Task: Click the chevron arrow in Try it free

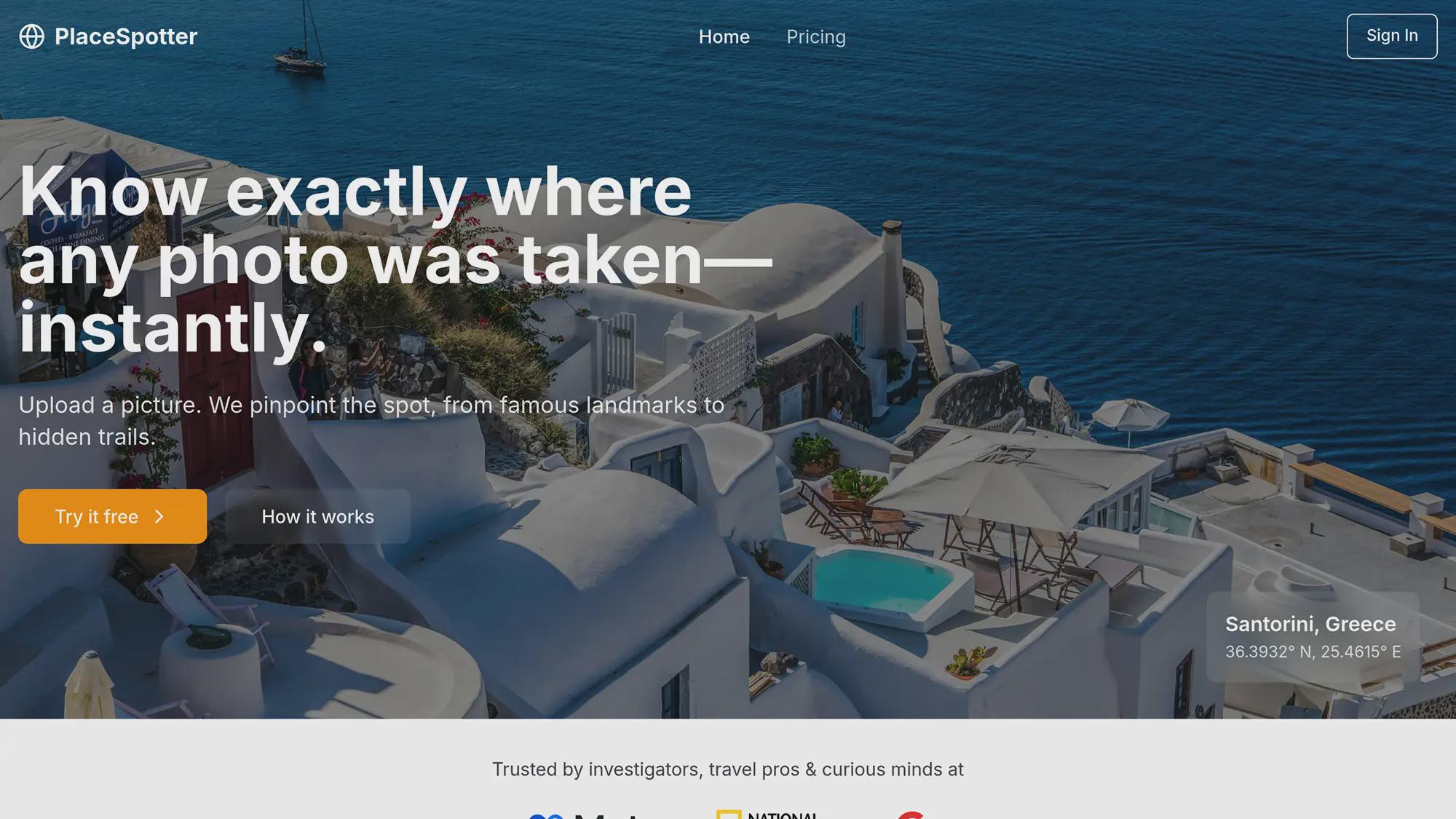Action: (159, 516)
